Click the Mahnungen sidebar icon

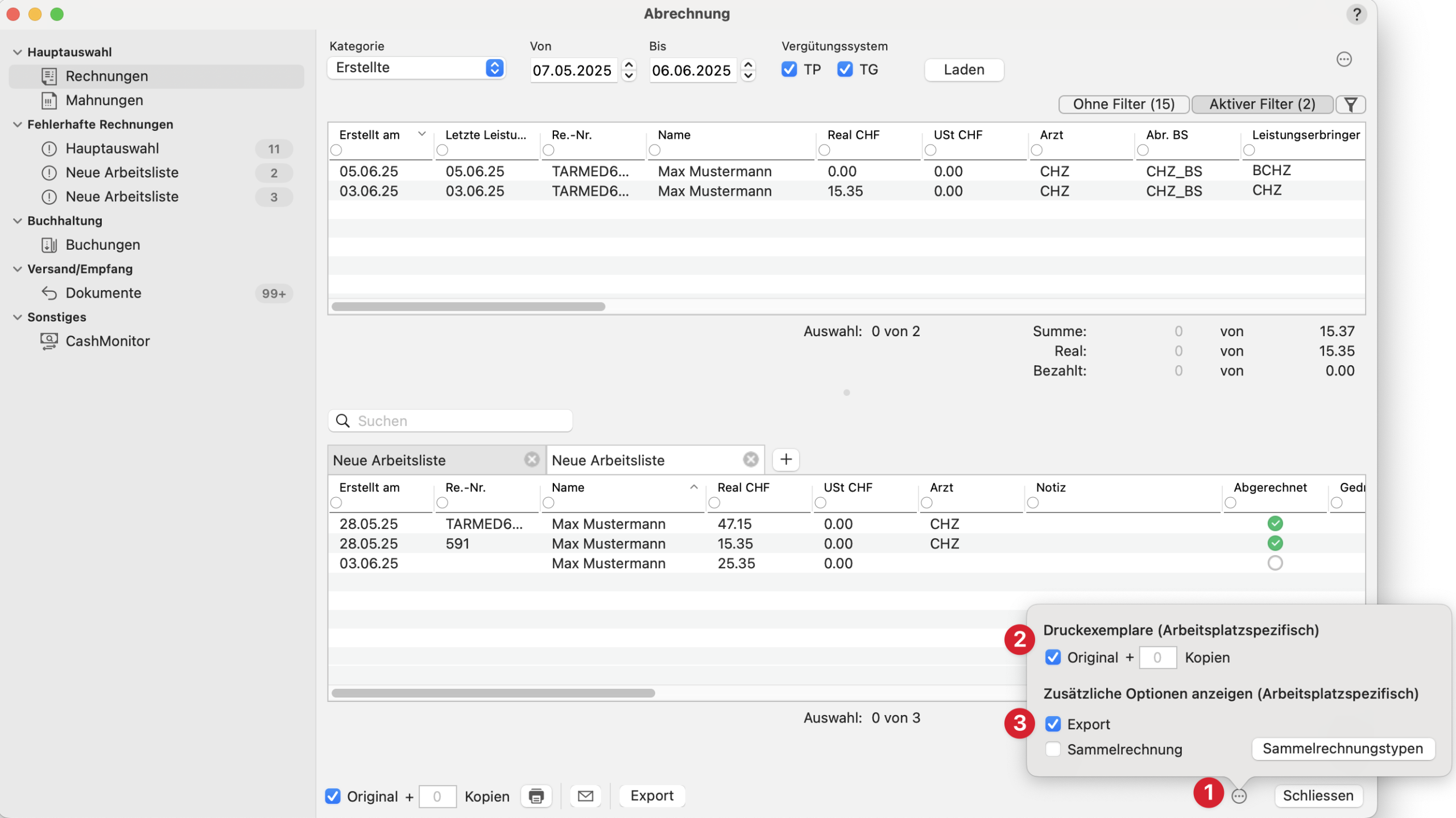(49, 101)
